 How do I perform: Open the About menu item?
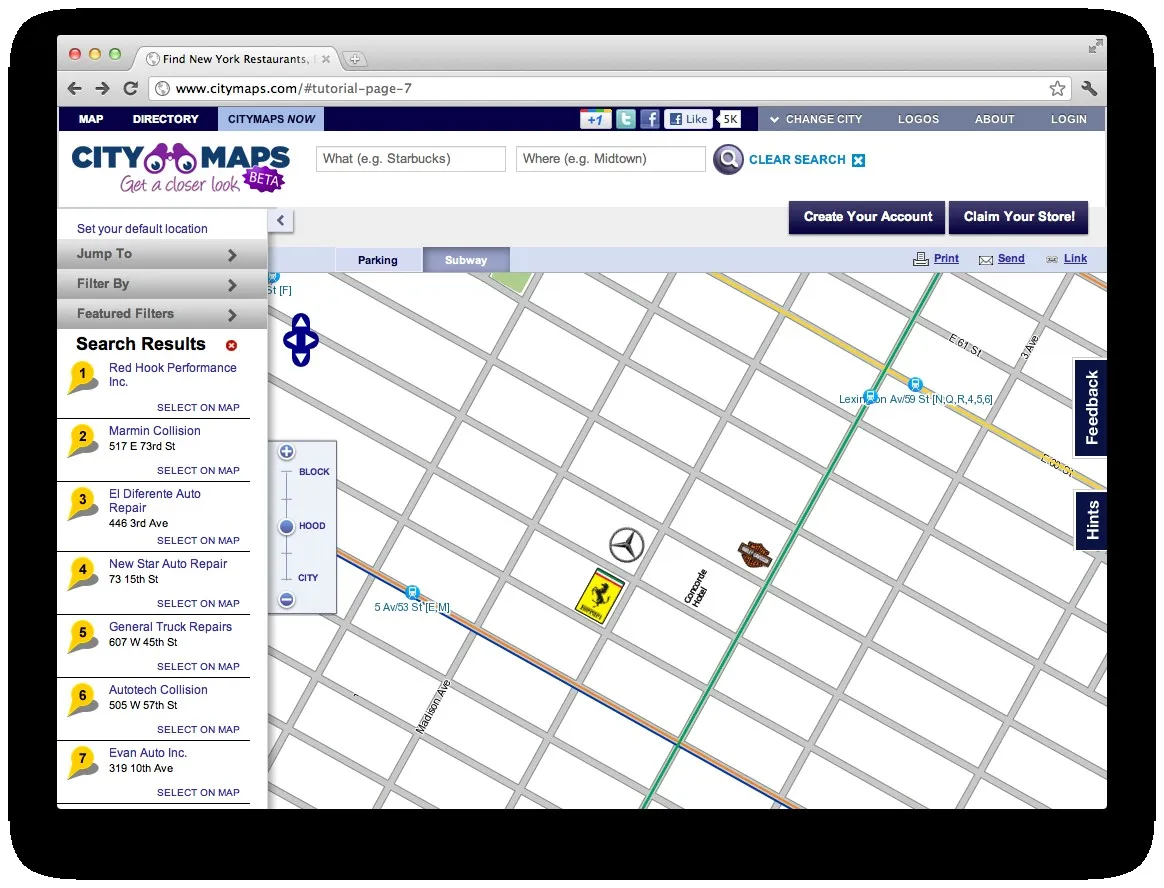[x=995, y=119]
